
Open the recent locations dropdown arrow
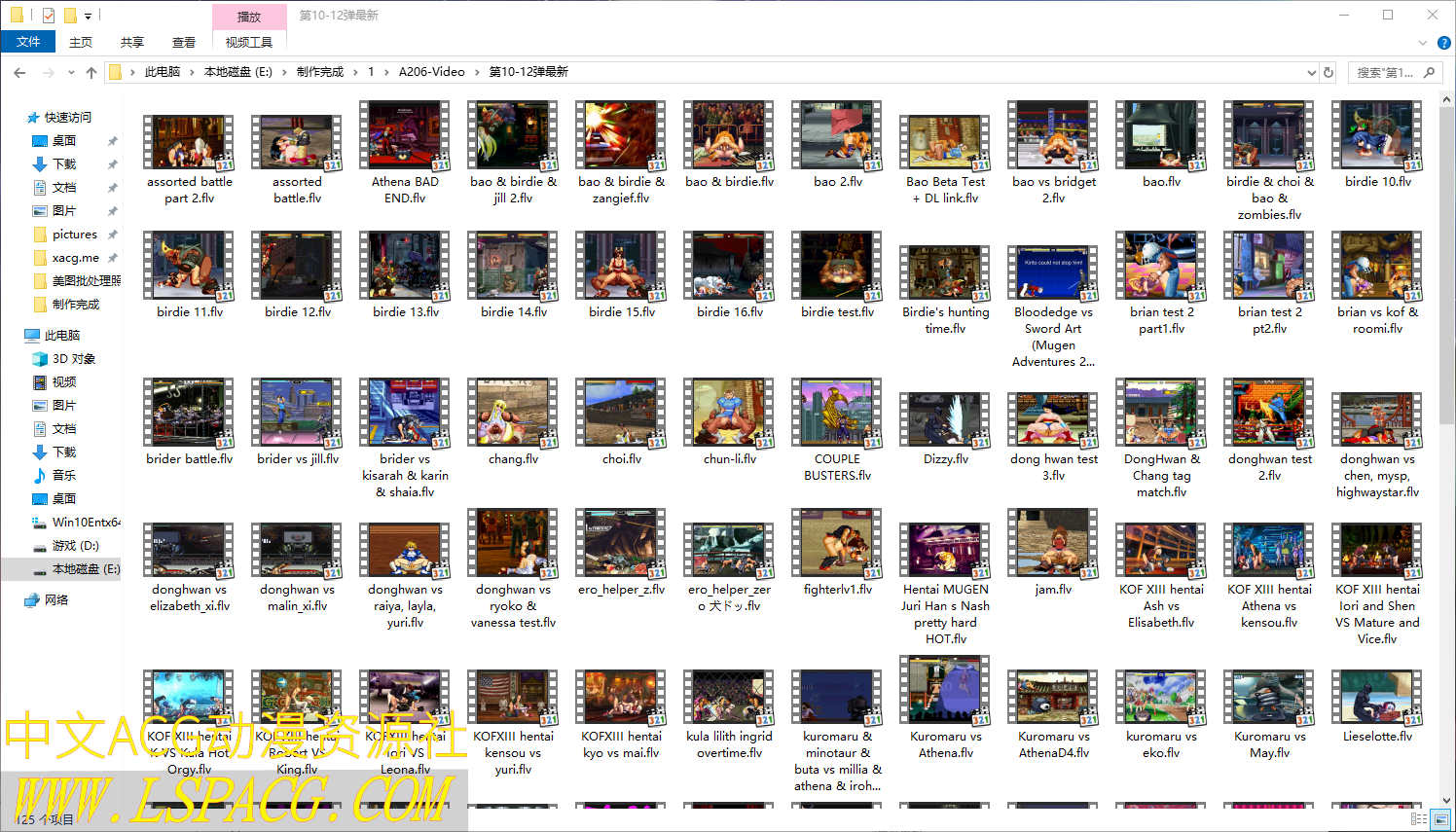pos(71,73)
